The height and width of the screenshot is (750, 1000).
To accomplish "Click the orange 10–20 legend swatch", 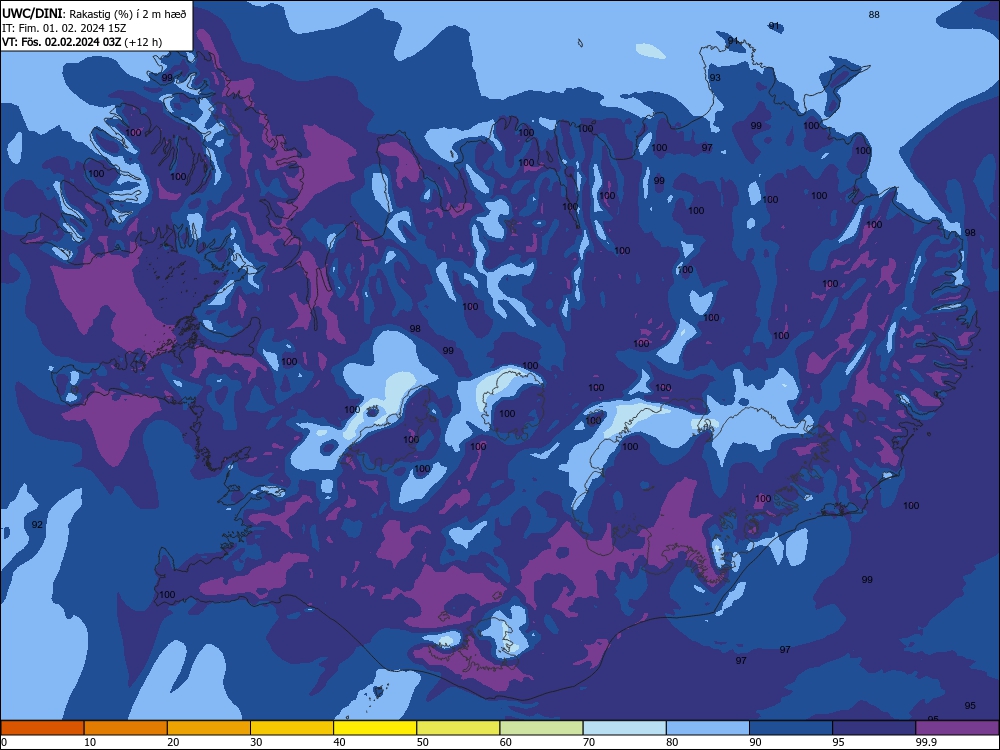I will click(126, 728).
